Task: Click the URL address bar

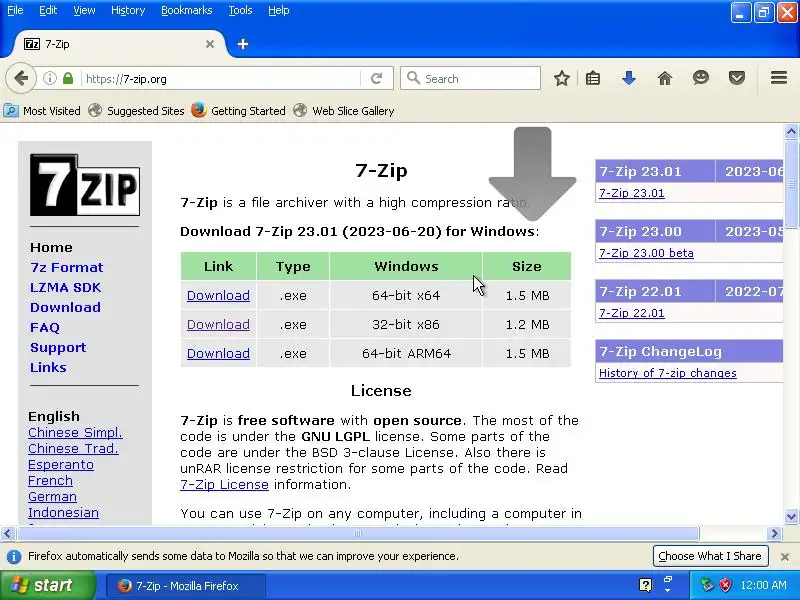Action: pyautogui.click(x=222, y=79)
